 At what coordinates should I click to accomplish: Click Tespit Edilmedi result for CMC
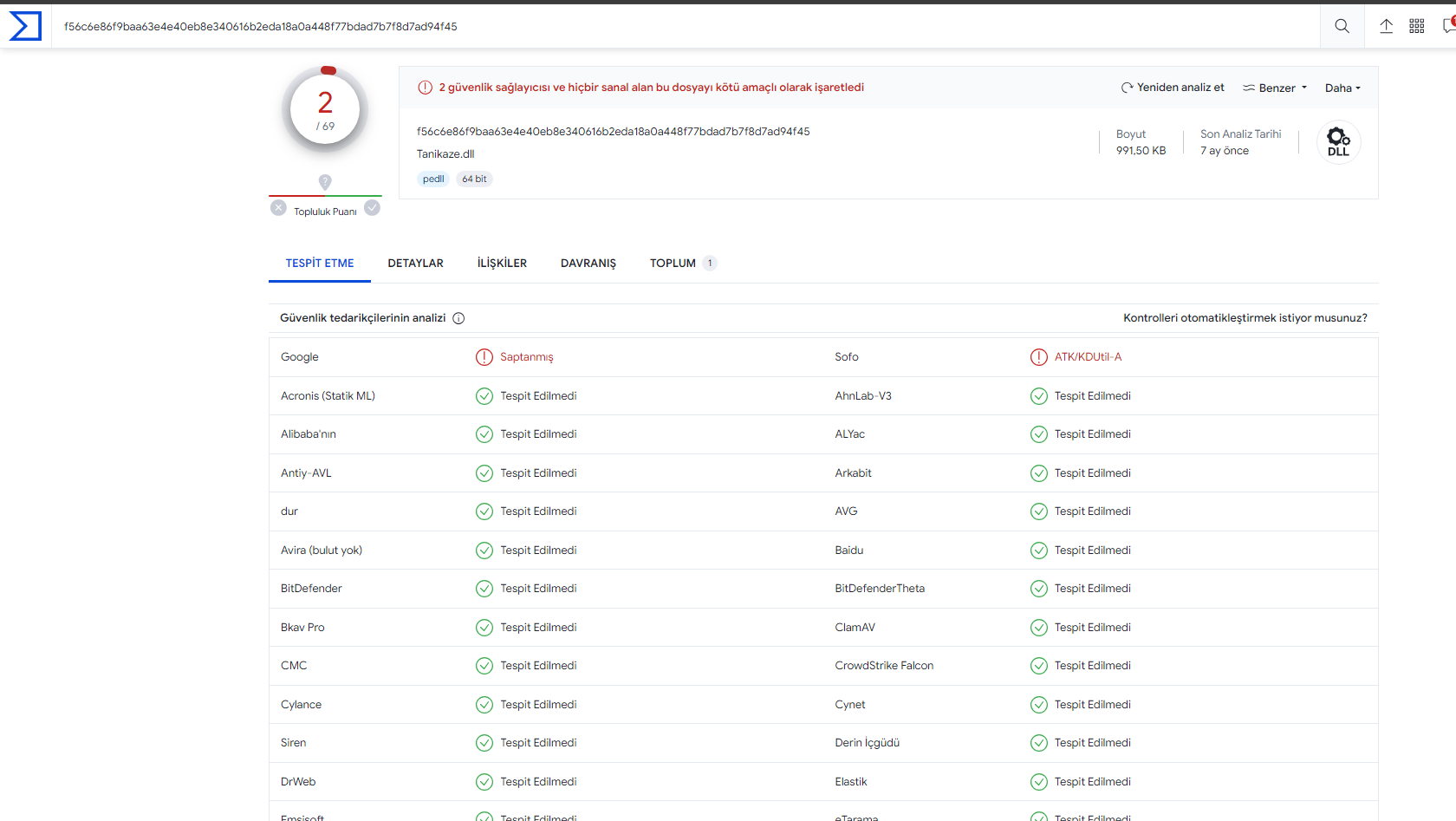pyautogui.click(x=538, y=666)
